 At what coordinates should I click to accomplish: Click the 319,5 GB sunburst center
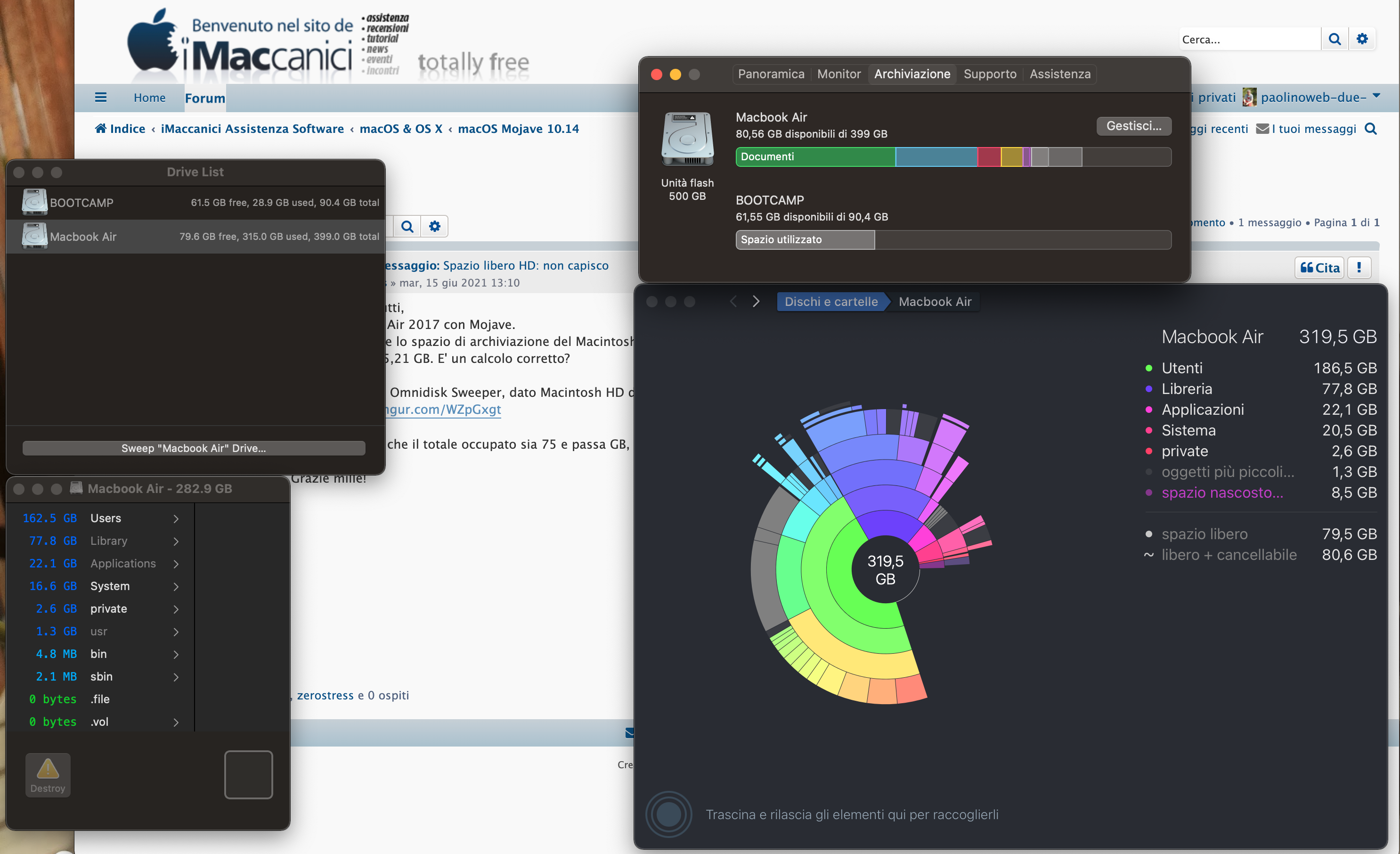885,569
